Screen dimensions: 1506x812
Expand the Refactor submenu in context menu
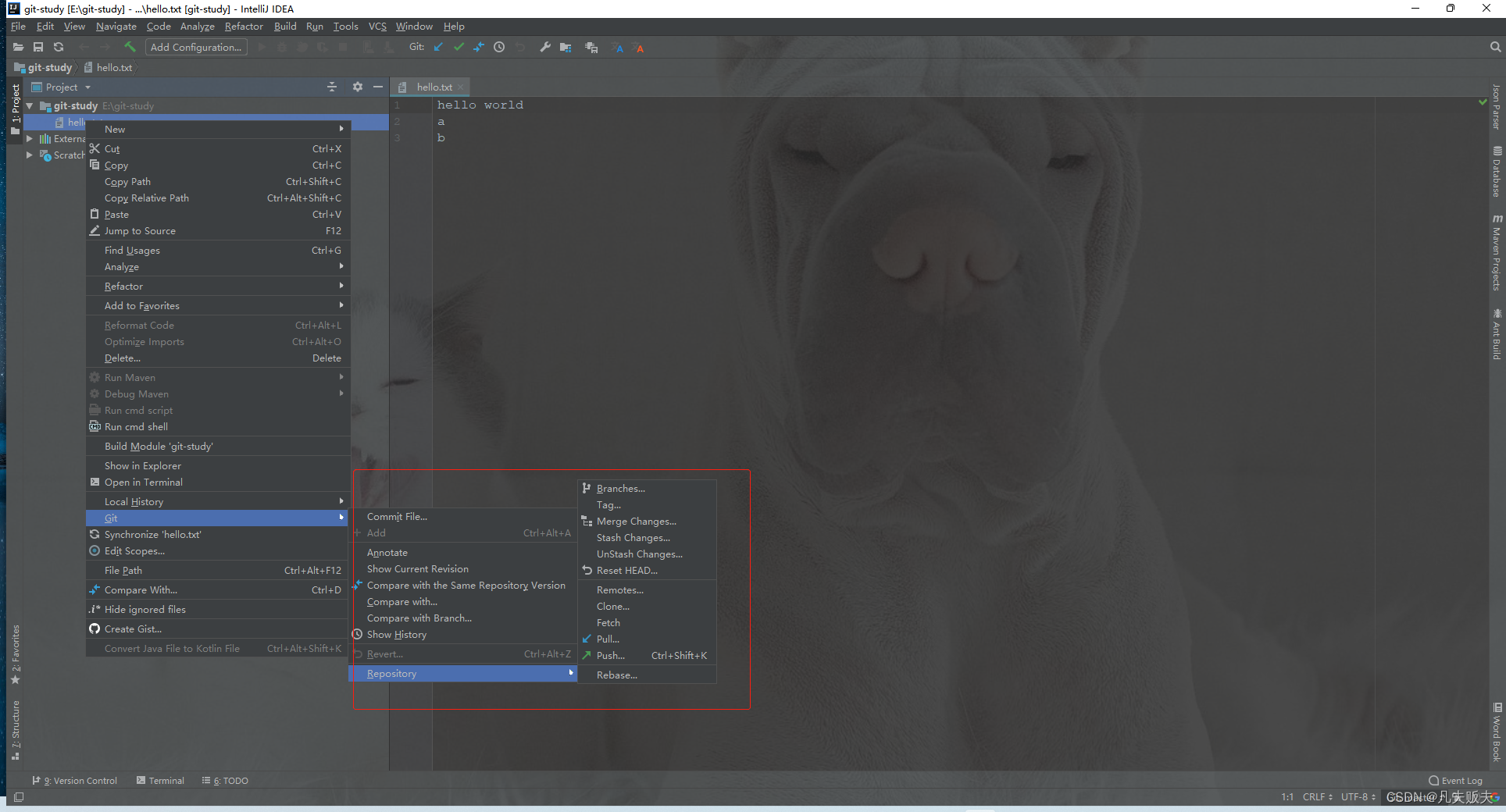(x=217, y=286)
